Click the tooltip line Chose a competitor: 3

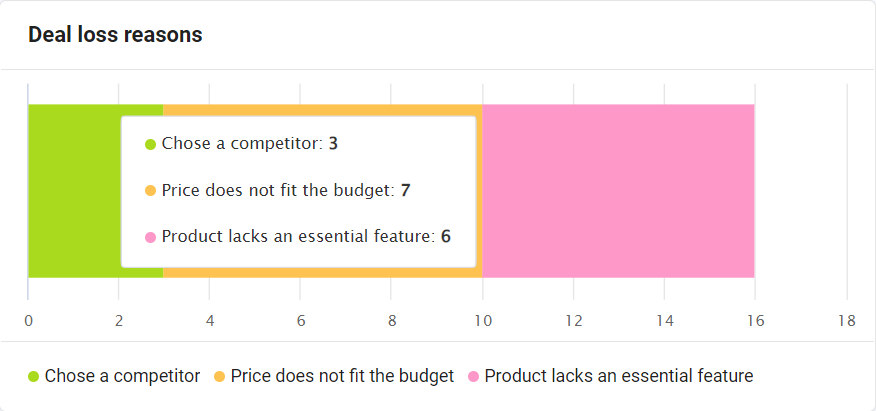coord(241,144)
